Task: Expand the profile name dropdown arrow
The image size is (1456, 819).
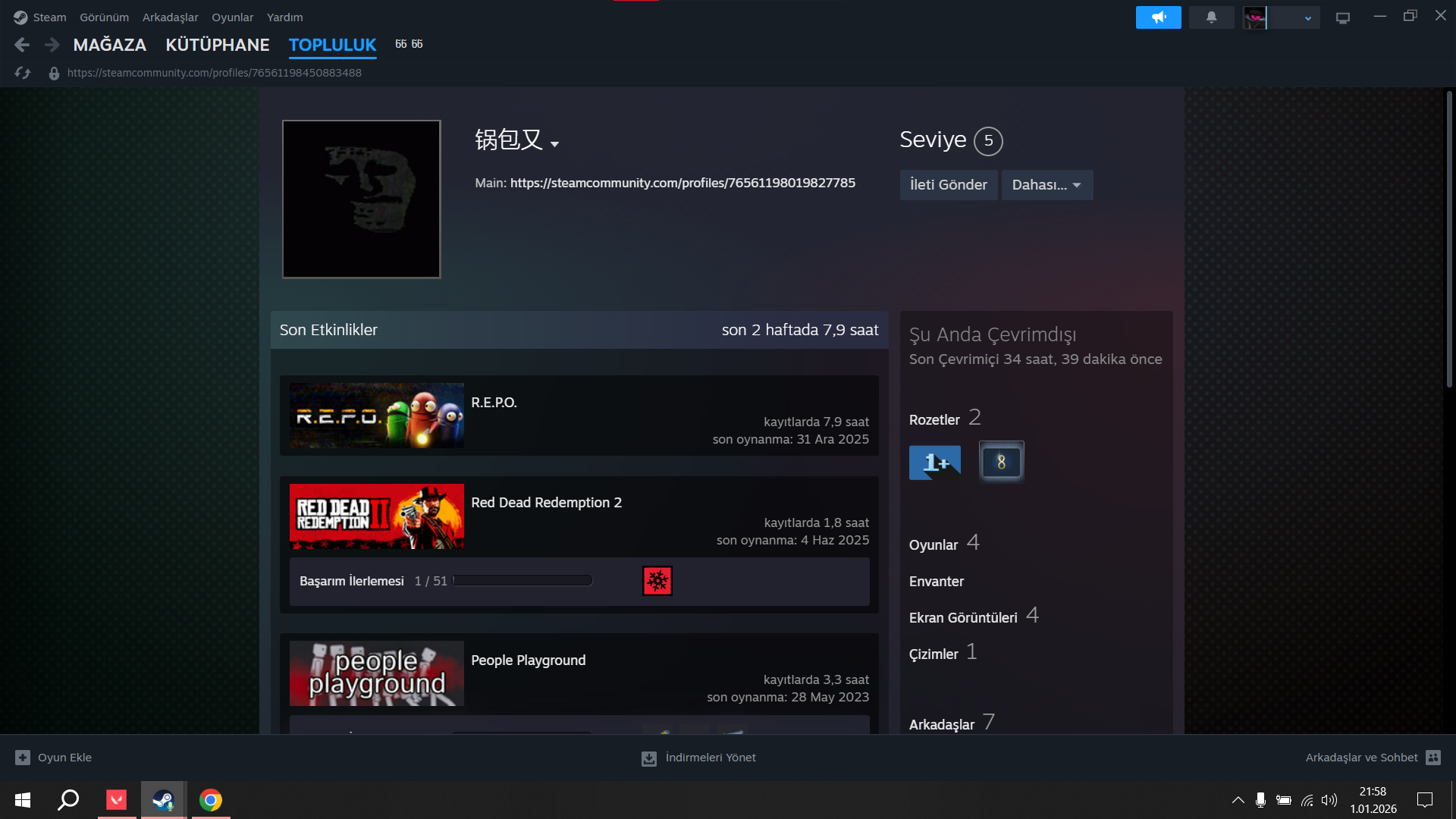Action: (x=555, y=144)
